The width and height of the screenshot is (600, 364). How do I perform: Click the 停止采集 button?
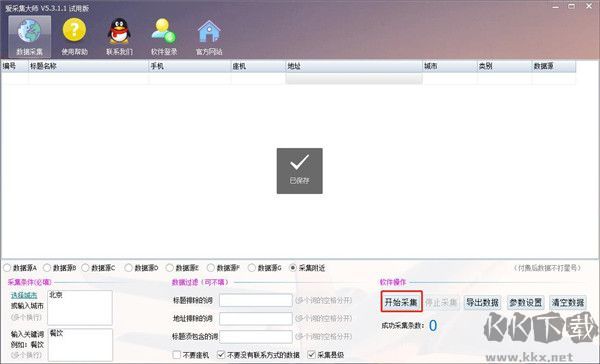441,302
